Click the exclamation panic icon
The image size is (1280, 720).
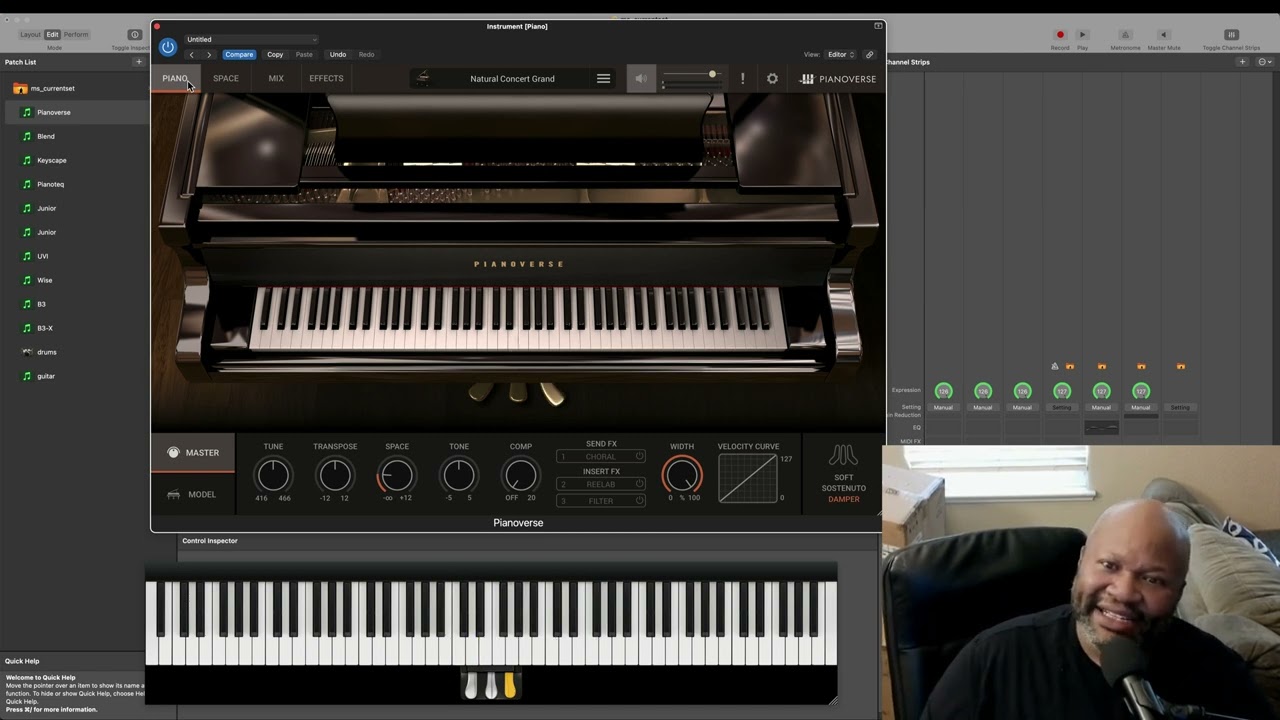tap(742, 79)
